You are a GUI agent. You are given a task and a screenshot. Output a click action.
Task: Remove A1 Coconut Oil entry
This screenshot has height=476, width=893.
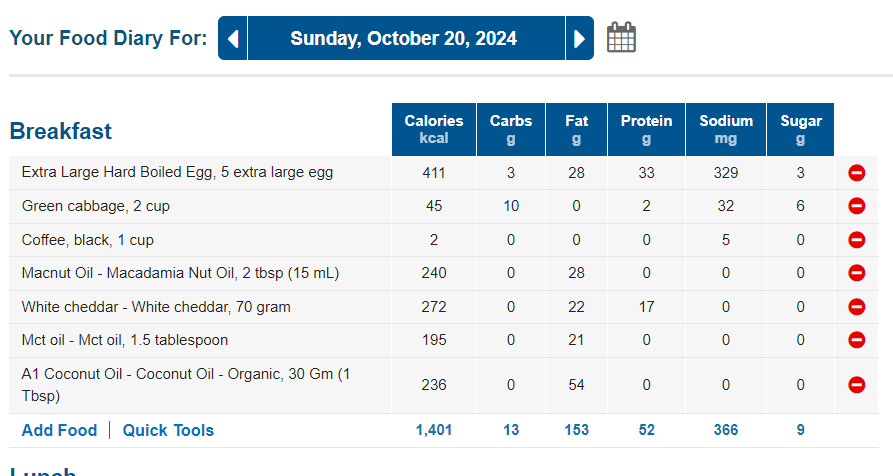coord(856,384)
